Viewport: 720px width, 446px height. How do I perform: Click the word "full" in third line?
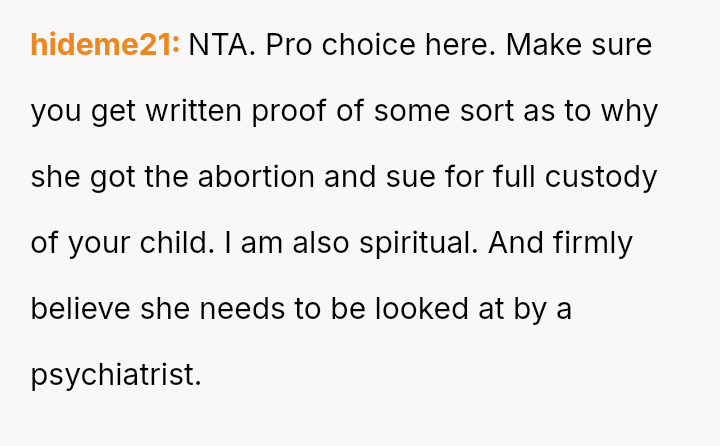tap(514, 177)
